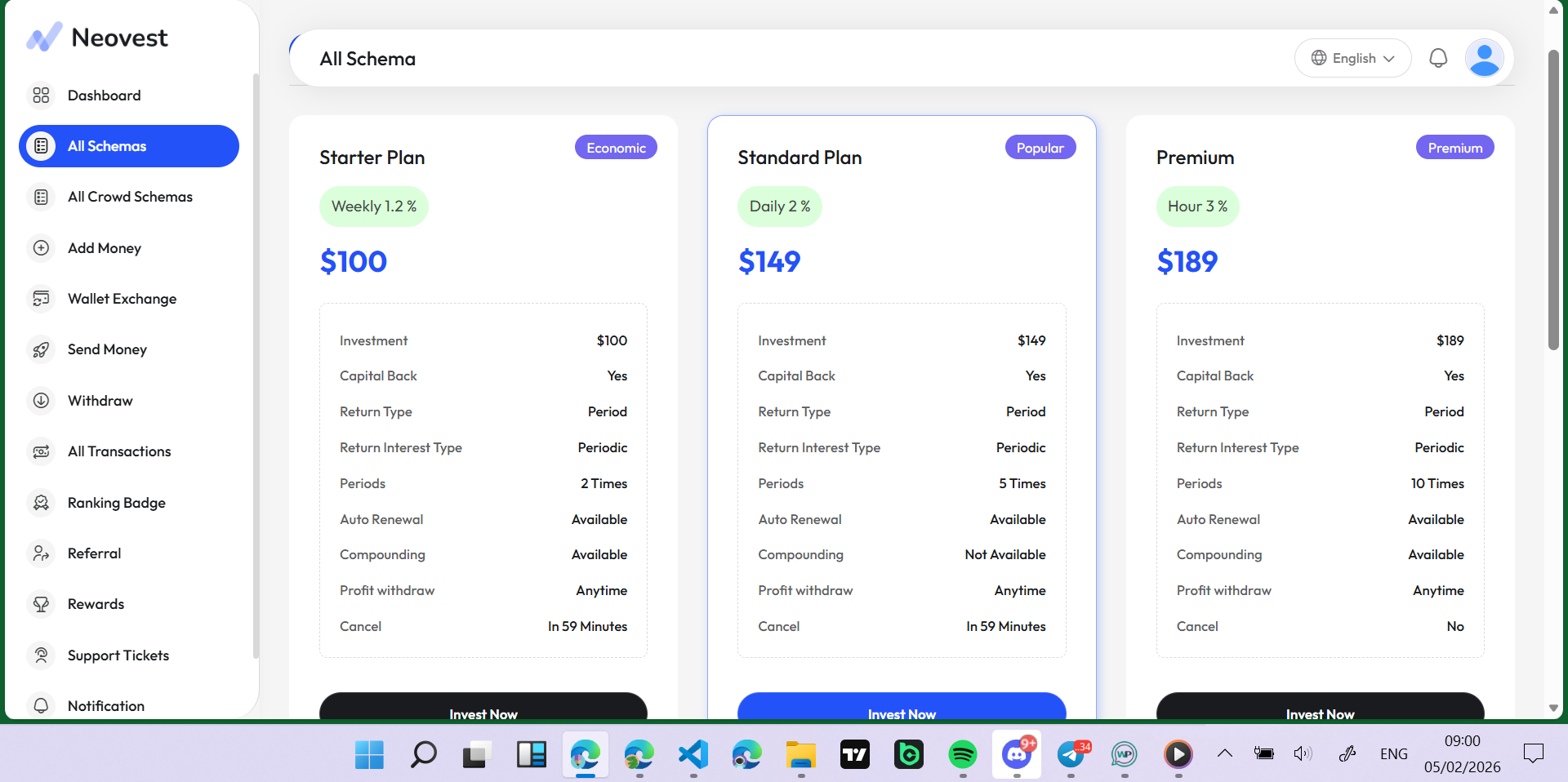Go to Dashboard menu item
Viewport: 1568px width, 782px height.
[x=129, y=96]
